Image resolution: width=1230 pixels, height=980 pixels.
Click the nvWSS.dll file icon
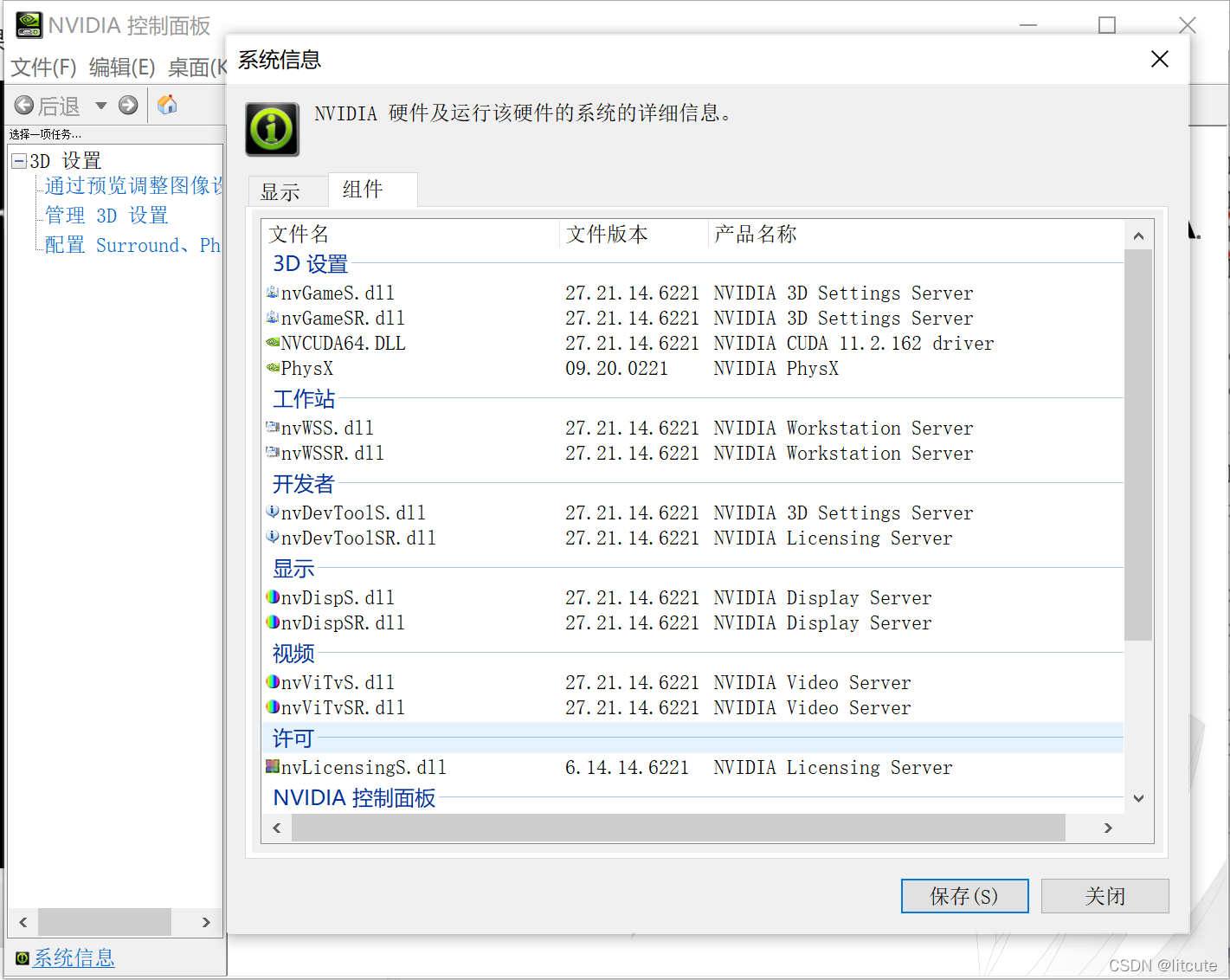click(x=273, y=428)
